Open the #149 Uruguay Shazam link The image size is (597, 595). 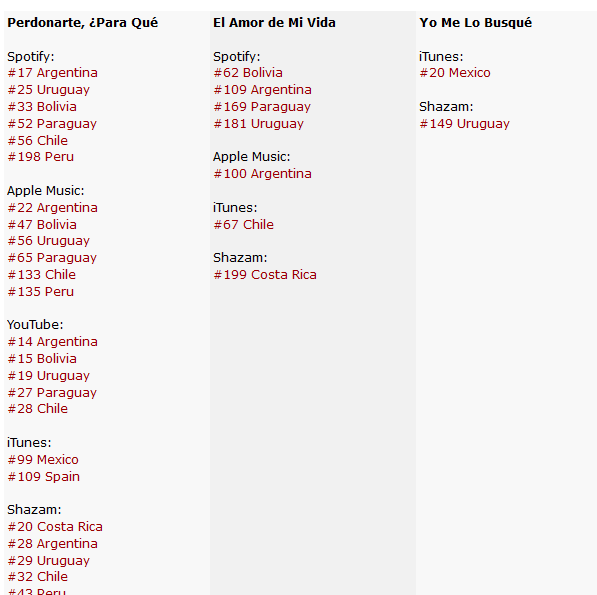465,124
